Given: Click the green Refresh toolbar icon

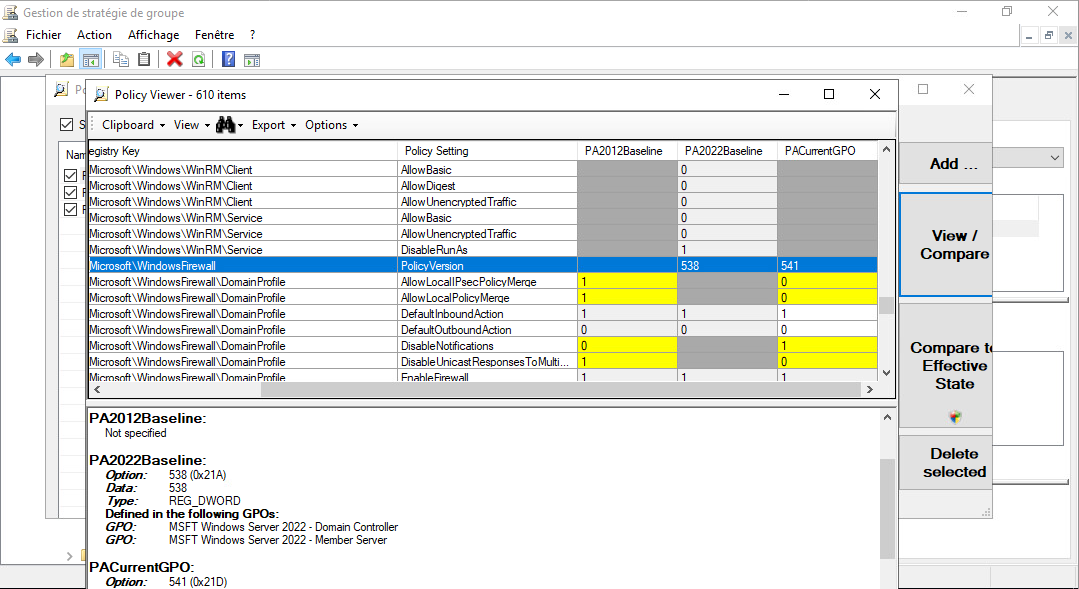Looking at the screenshot, I should click(199, 60).
